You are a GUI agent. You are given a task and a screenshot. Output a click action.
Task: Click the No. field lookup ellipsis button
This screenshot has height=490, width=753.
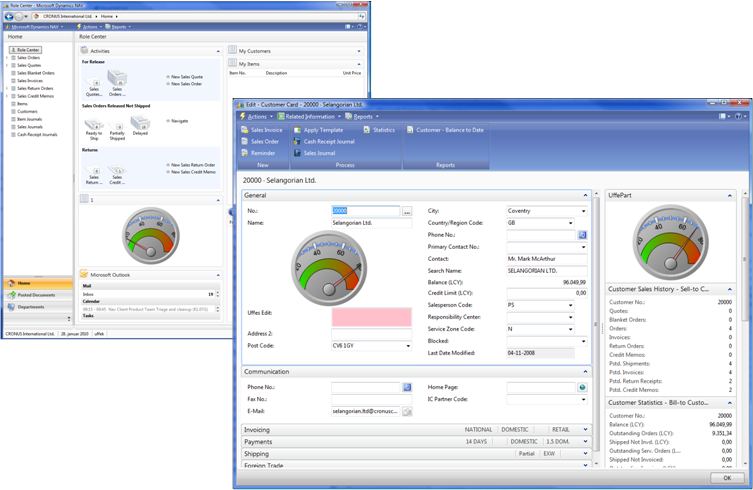click(407, 211)
